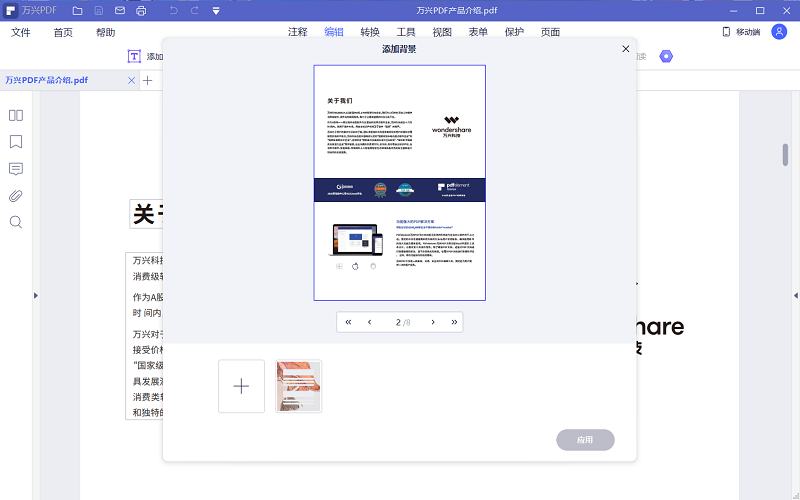This screenshot has height=500, width=800.
Task: Click the print icon in title bar
Action: click(x=141, y=11)
